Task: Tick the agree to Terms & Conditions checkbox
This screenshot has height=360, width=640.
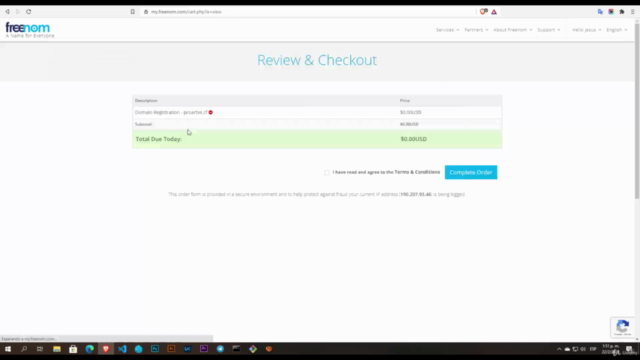Action: coord(327,172)
